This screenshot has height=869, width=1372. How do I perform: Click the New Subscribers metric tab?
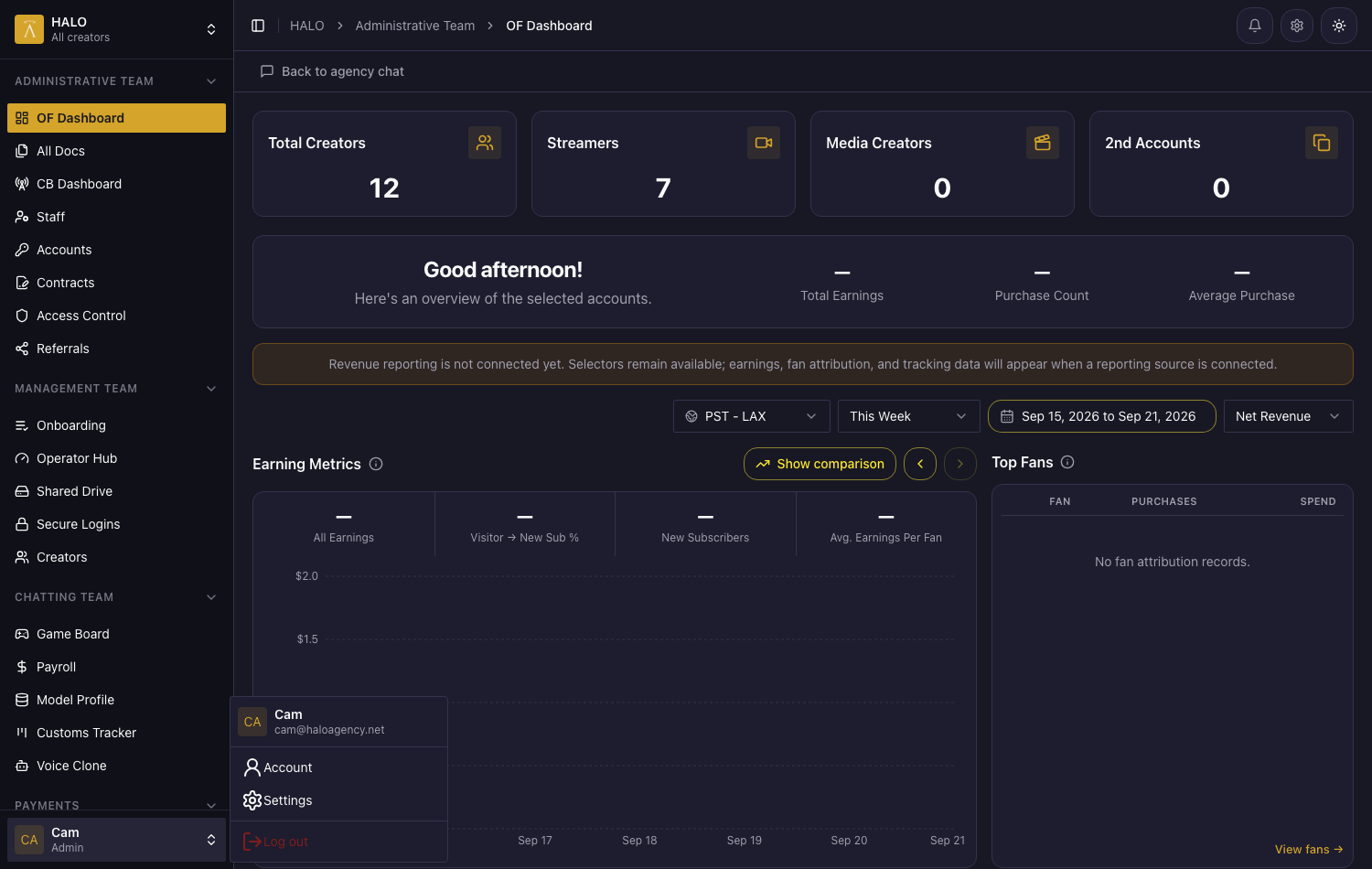pos(705,525)
